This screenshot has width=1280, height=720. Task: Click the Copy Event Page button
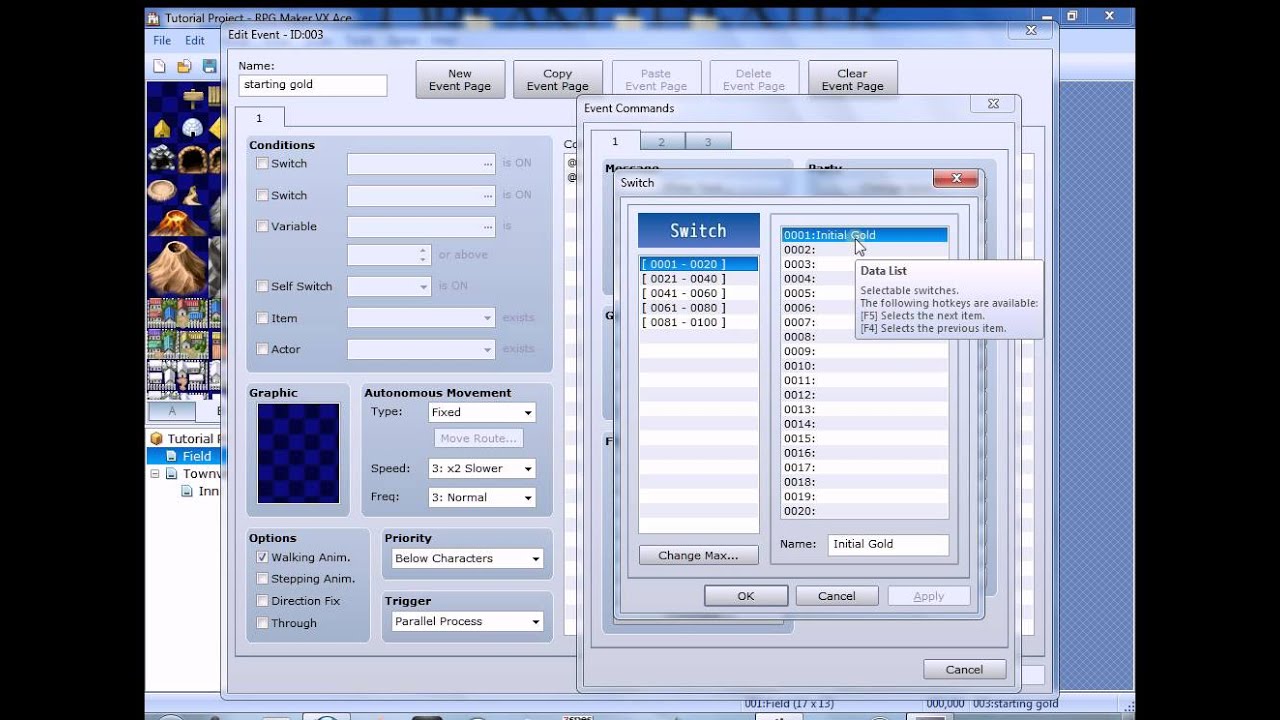tap(558, 79)
